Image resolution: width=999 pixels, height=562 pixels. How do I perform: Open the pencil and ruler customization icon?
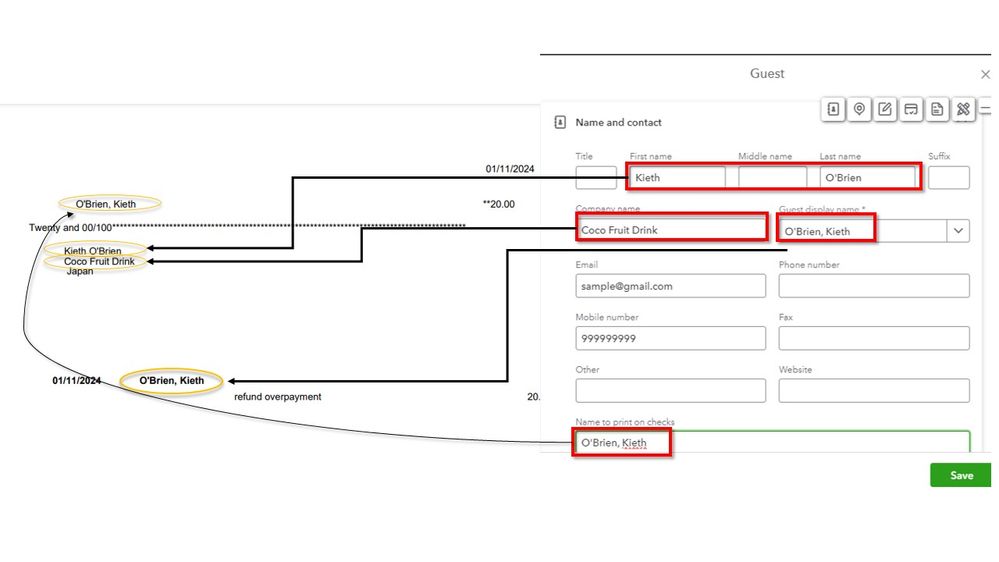pos(963,109)
